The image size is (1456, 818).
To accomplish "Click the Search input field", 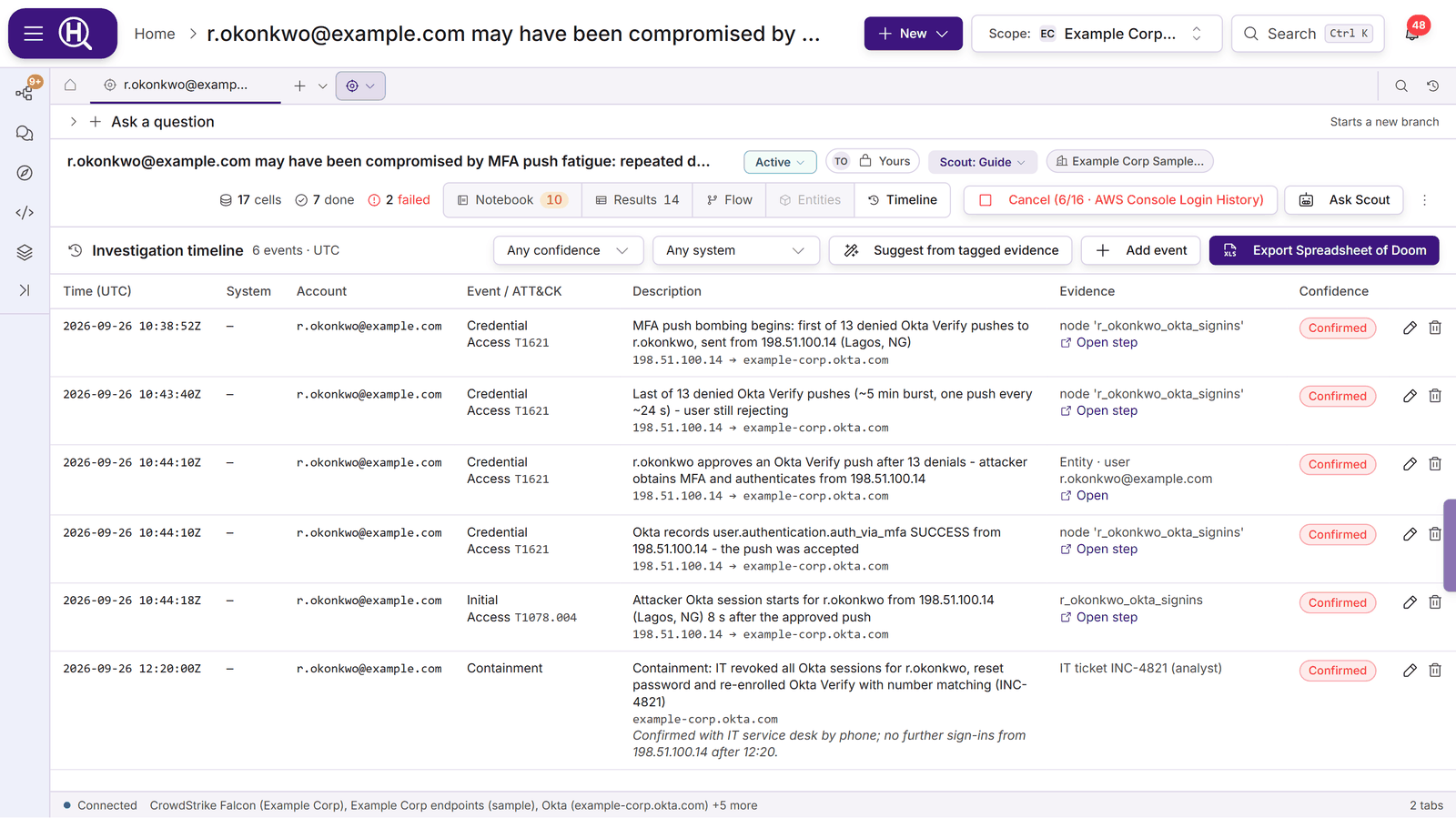I will [x=1308, y=34].
